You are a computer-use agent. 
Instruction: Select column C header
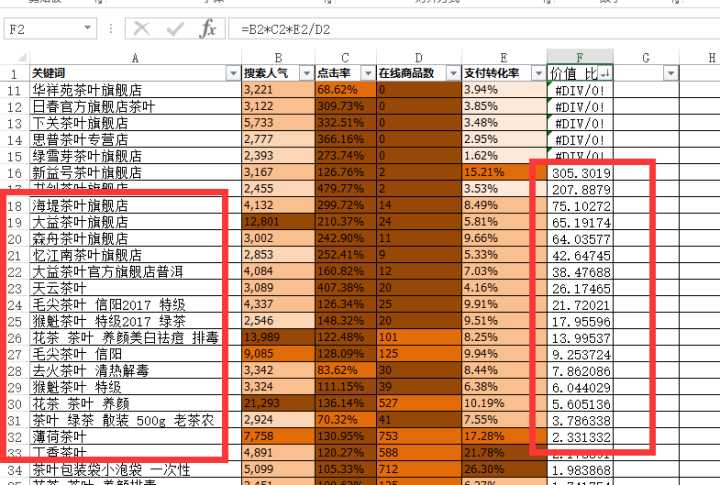(x=345, y=58)
